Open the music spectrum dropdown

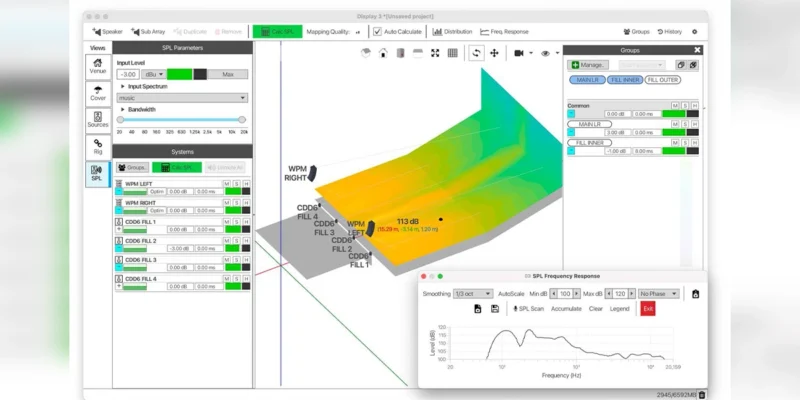[x=182, y=98]
